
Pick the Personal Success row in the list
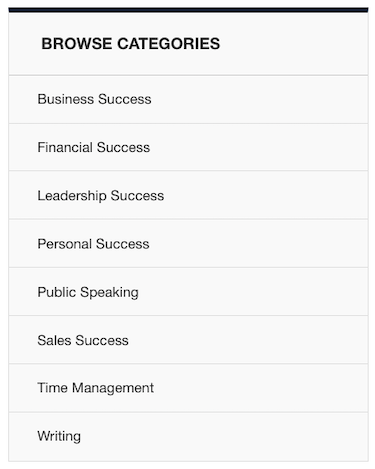[x=188, y=244]
